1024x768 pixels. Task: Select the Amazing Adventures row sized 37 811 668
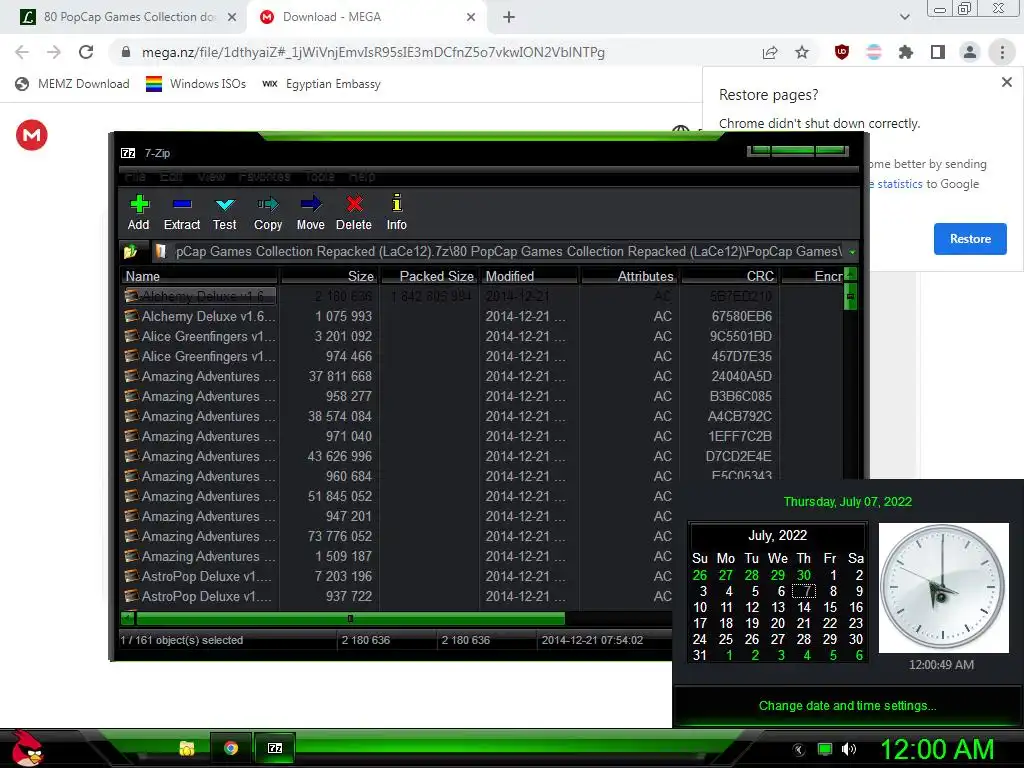pyautogui.click(x=482, y=376)
